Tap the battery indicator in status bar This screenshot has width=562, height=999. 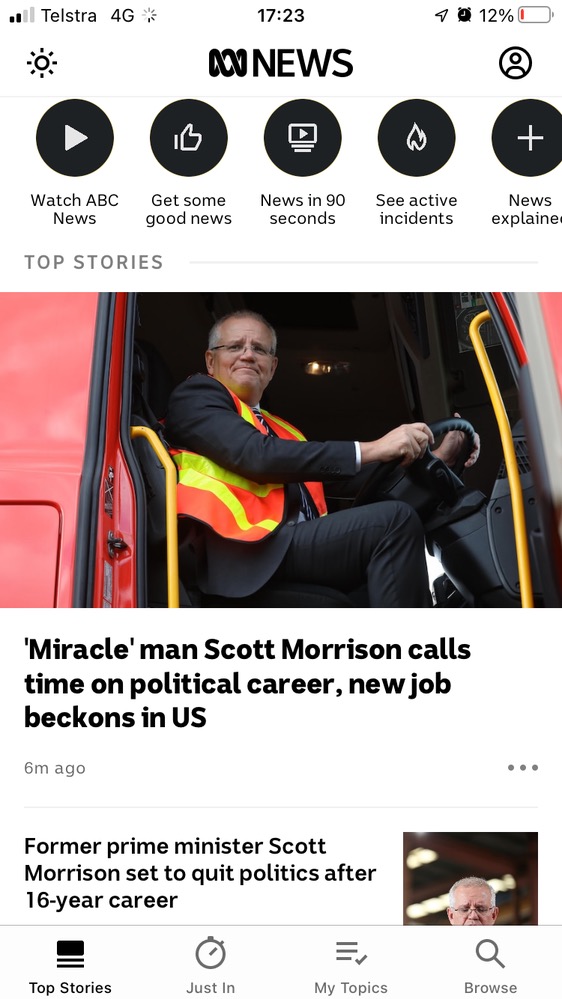tap(535, 15)
